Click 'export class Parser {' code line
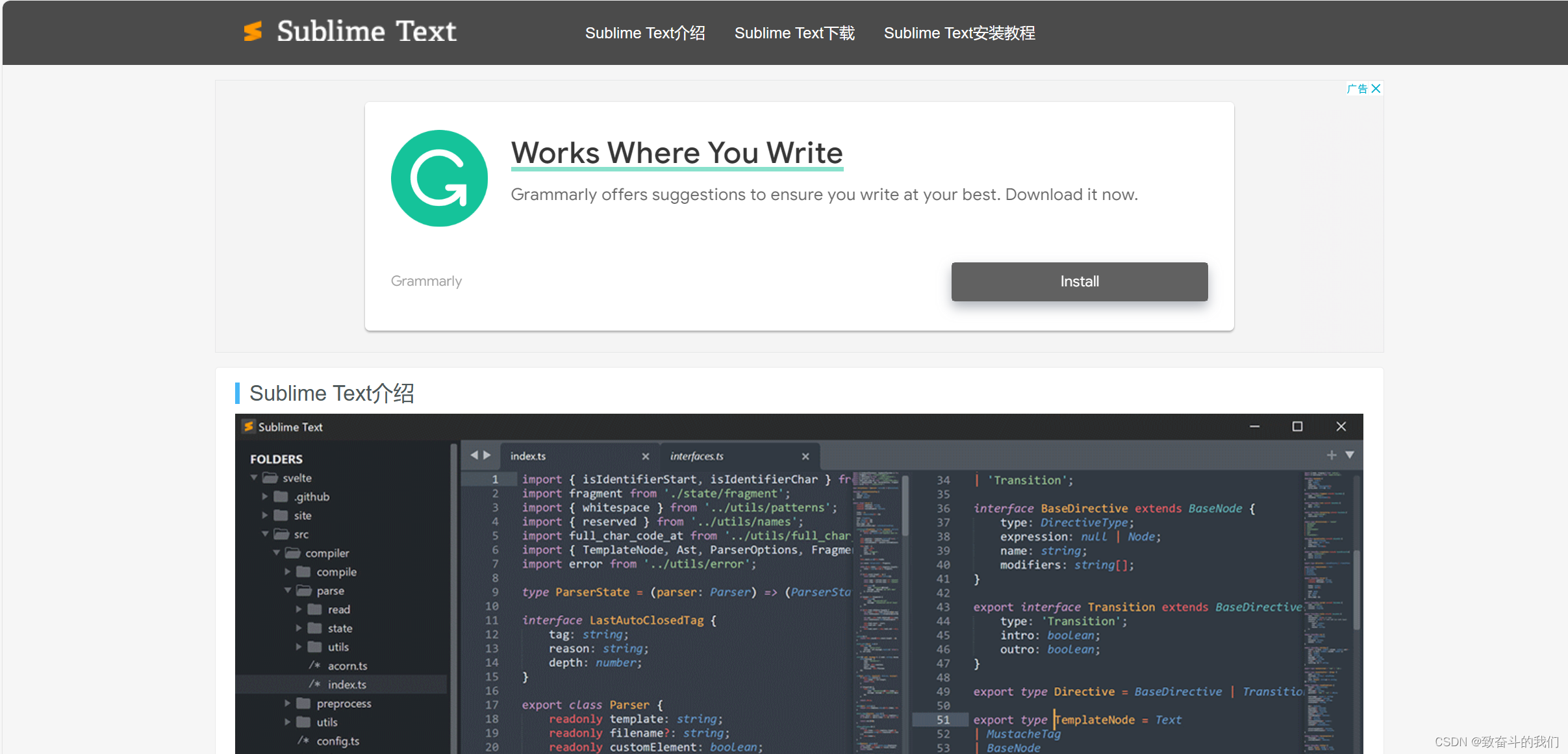 592,705
